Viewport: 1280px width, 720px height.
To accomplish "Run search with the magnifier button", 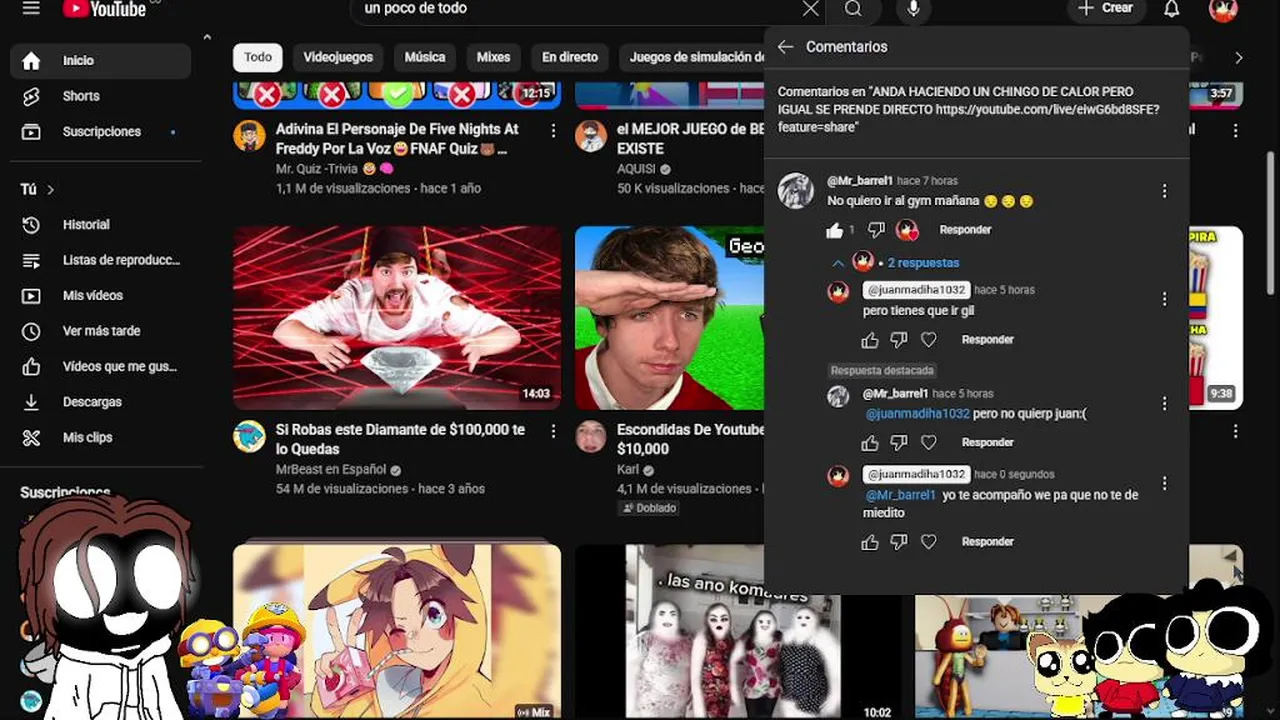I will [853, 9].
